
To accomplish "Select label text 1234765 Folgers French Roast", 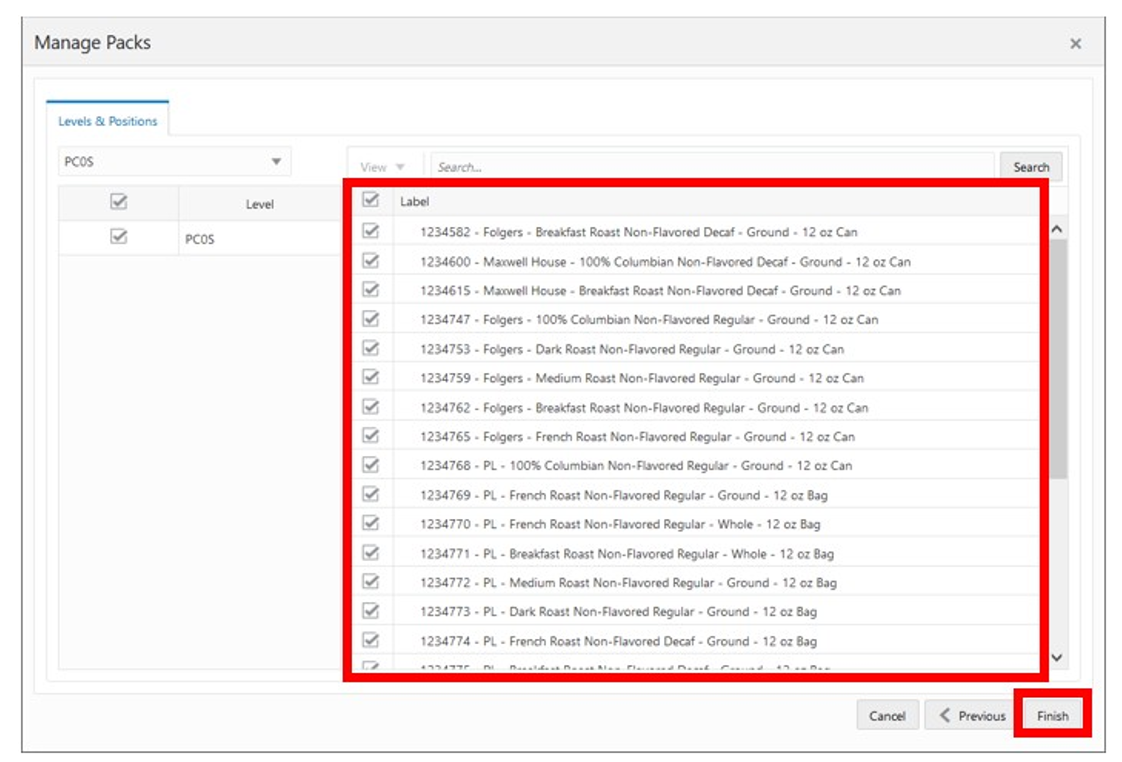I will coord(638,436).
